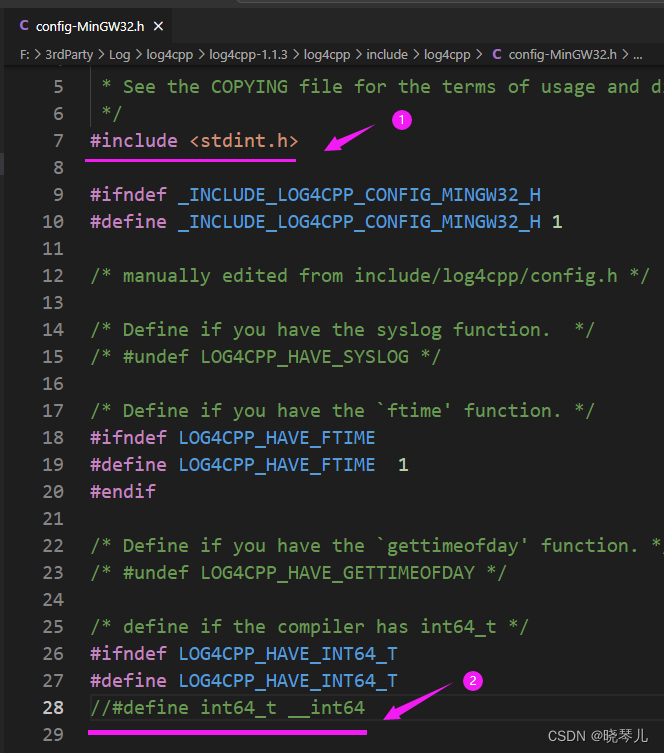Click #ifndef LOG4CPP_HAVE_INT64_T line

[x=243, y=654]
